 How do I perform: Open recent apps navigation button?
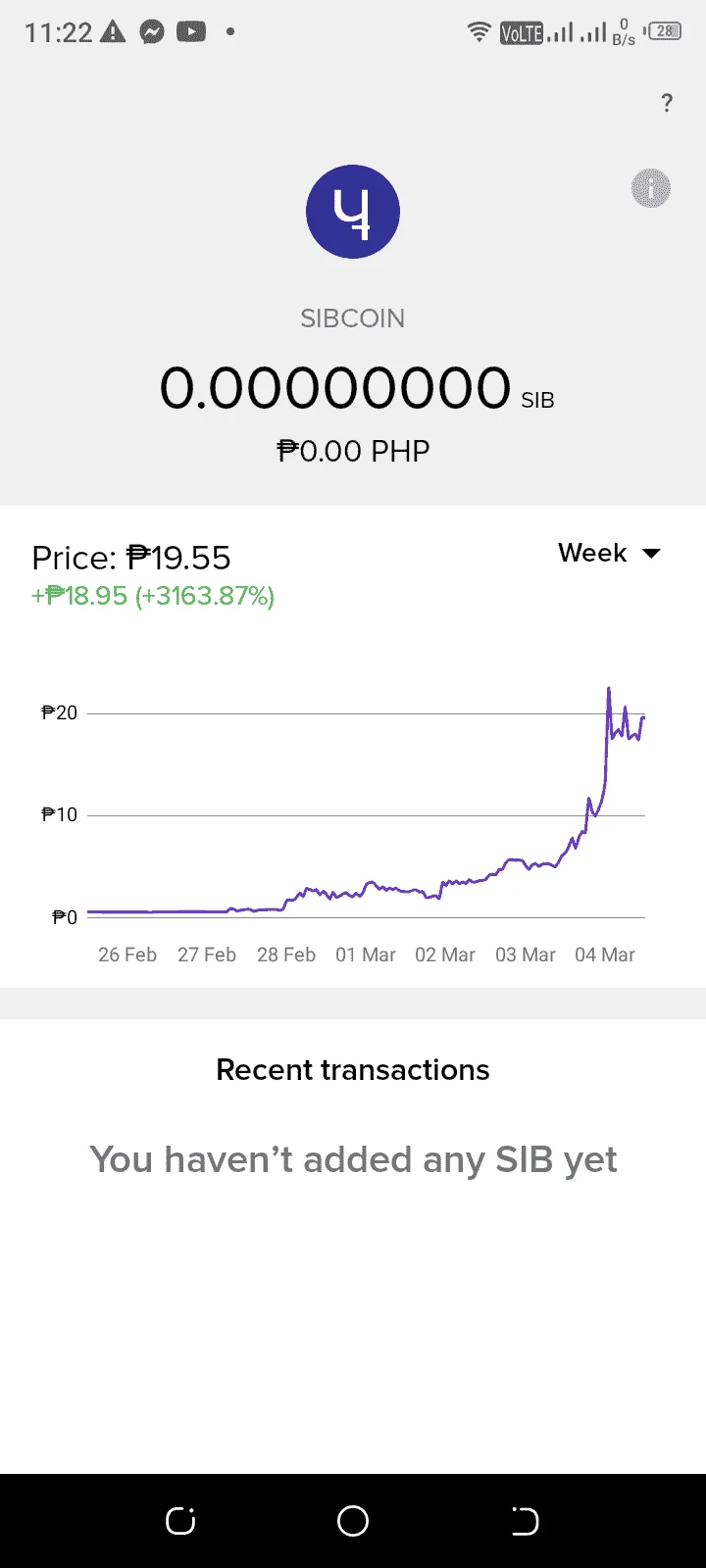click(x=180, y=1521)
